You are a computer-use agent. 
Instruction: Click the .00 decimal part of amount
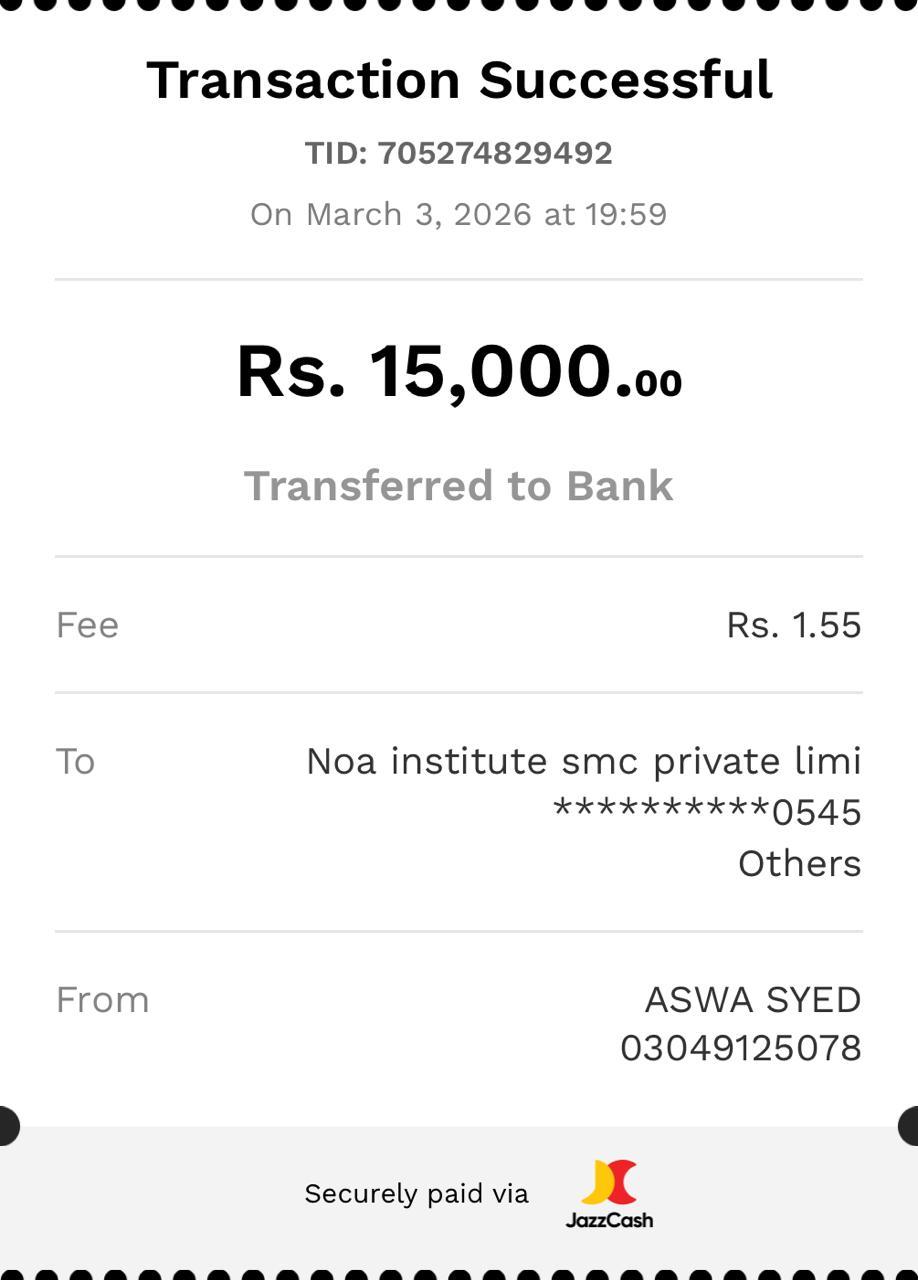657,383
